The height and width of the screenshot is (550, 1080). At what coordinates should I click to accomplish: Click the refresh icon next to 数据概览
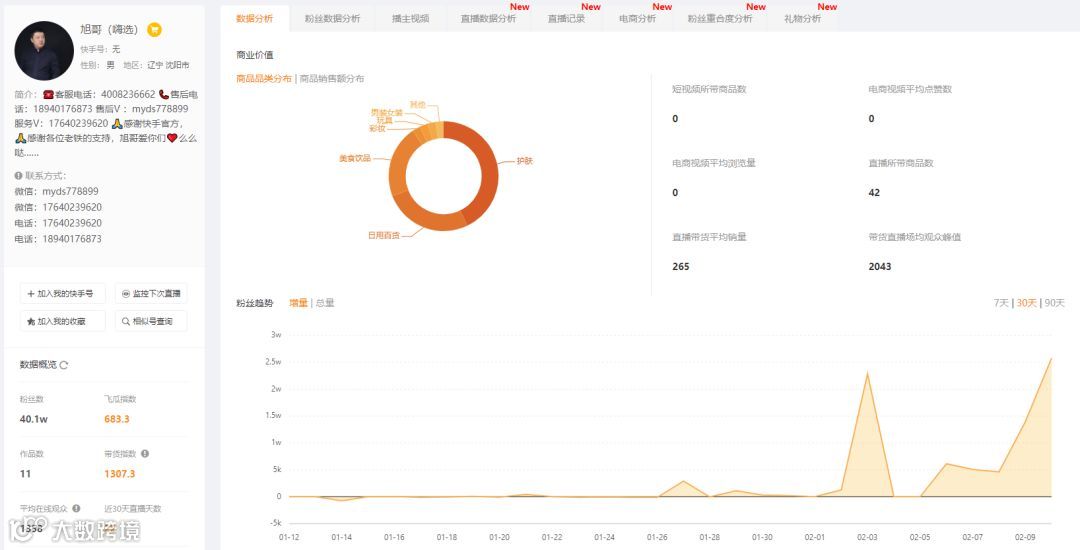tap(64, 365)
